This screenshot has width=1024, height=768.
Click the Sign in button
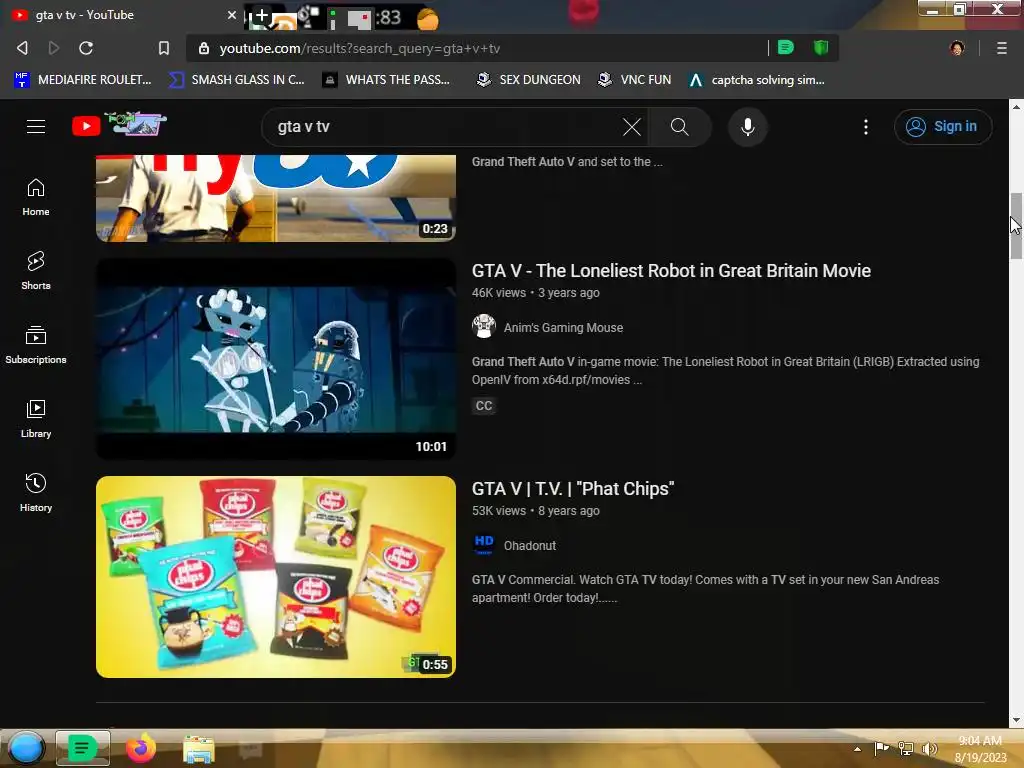click(x=942, y=127)
